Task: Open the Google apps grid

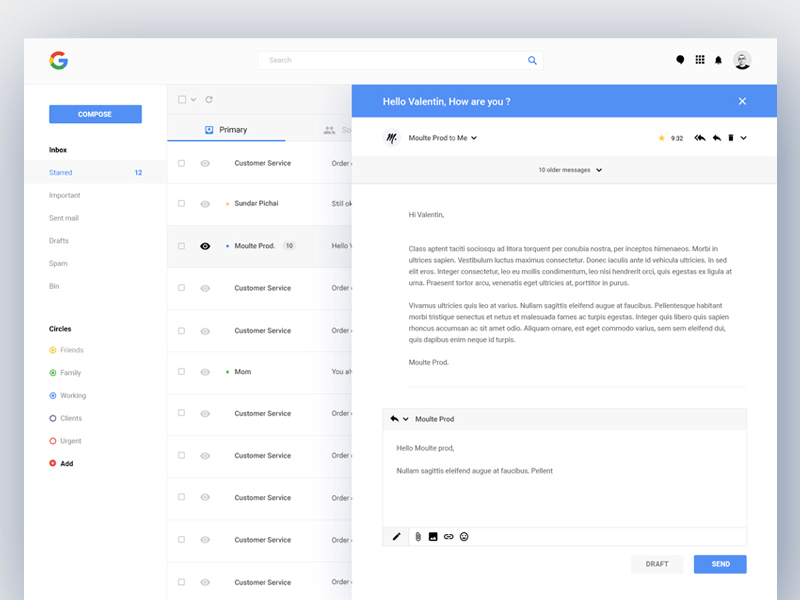Action: 699,60
